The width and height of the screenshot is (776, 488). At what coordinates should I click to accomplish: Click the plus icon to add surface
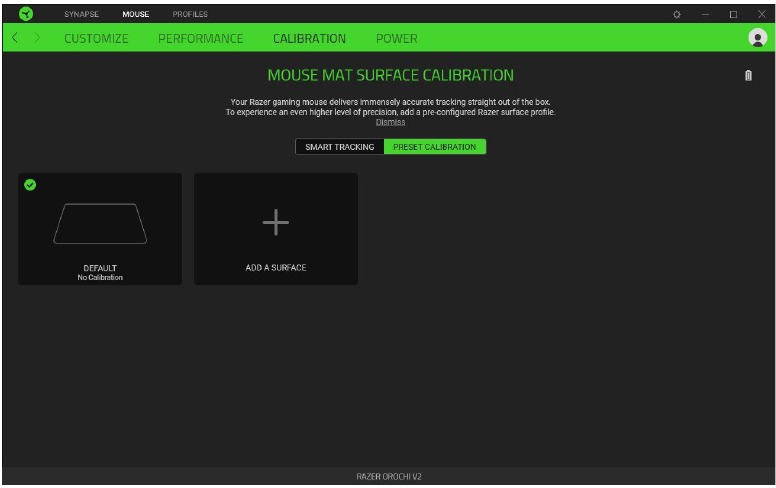[276, 222]
